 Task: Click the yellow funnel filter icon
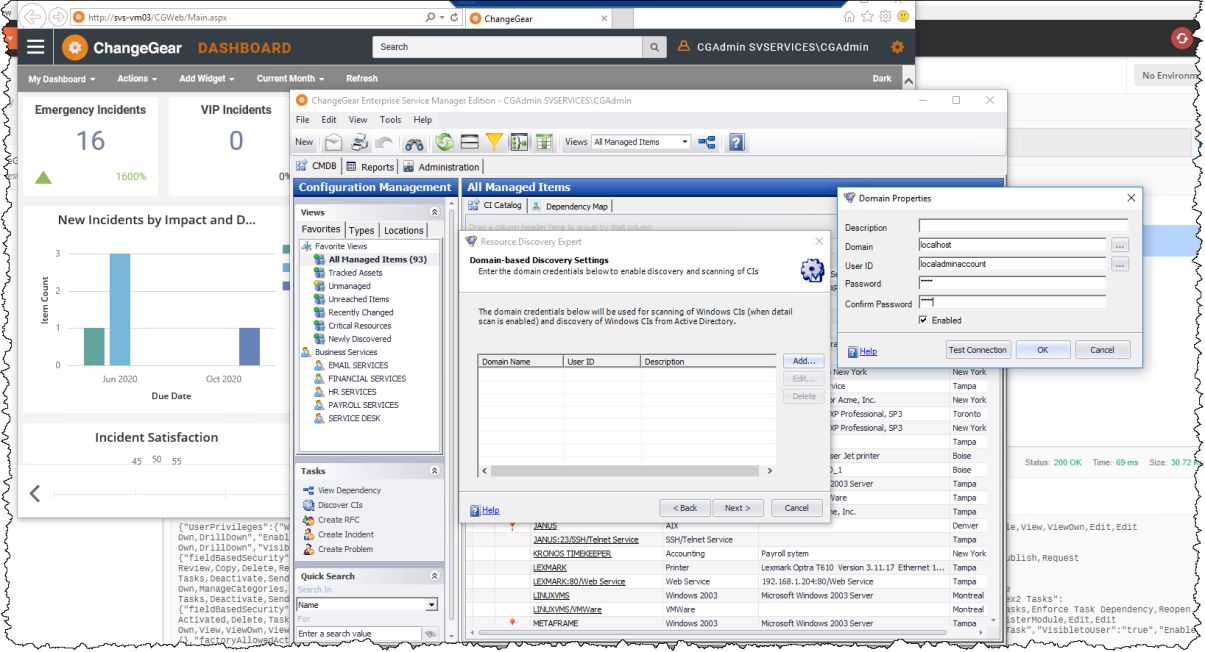tap(494, 143)
